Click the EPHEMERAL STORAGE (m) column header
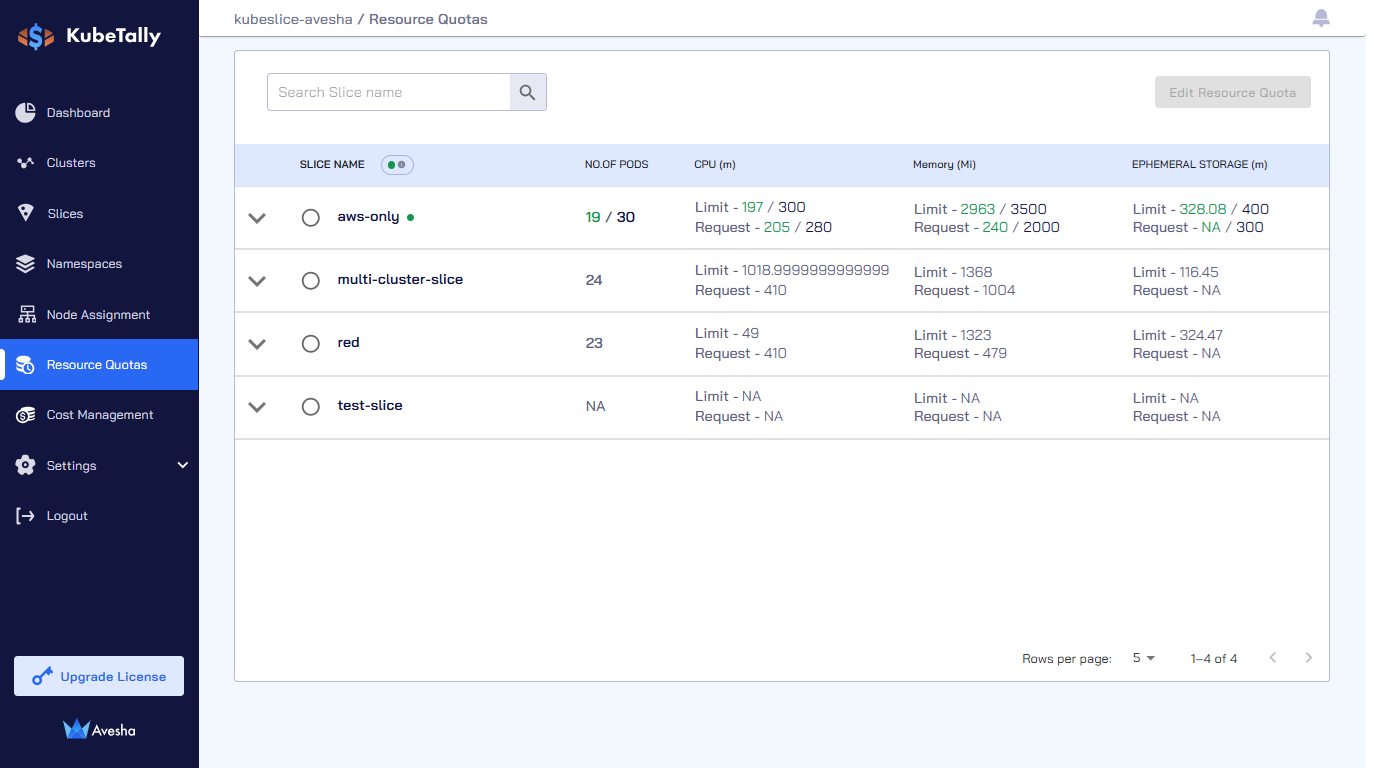This screenshot has height=782, width=1375. coord(1200,164)
